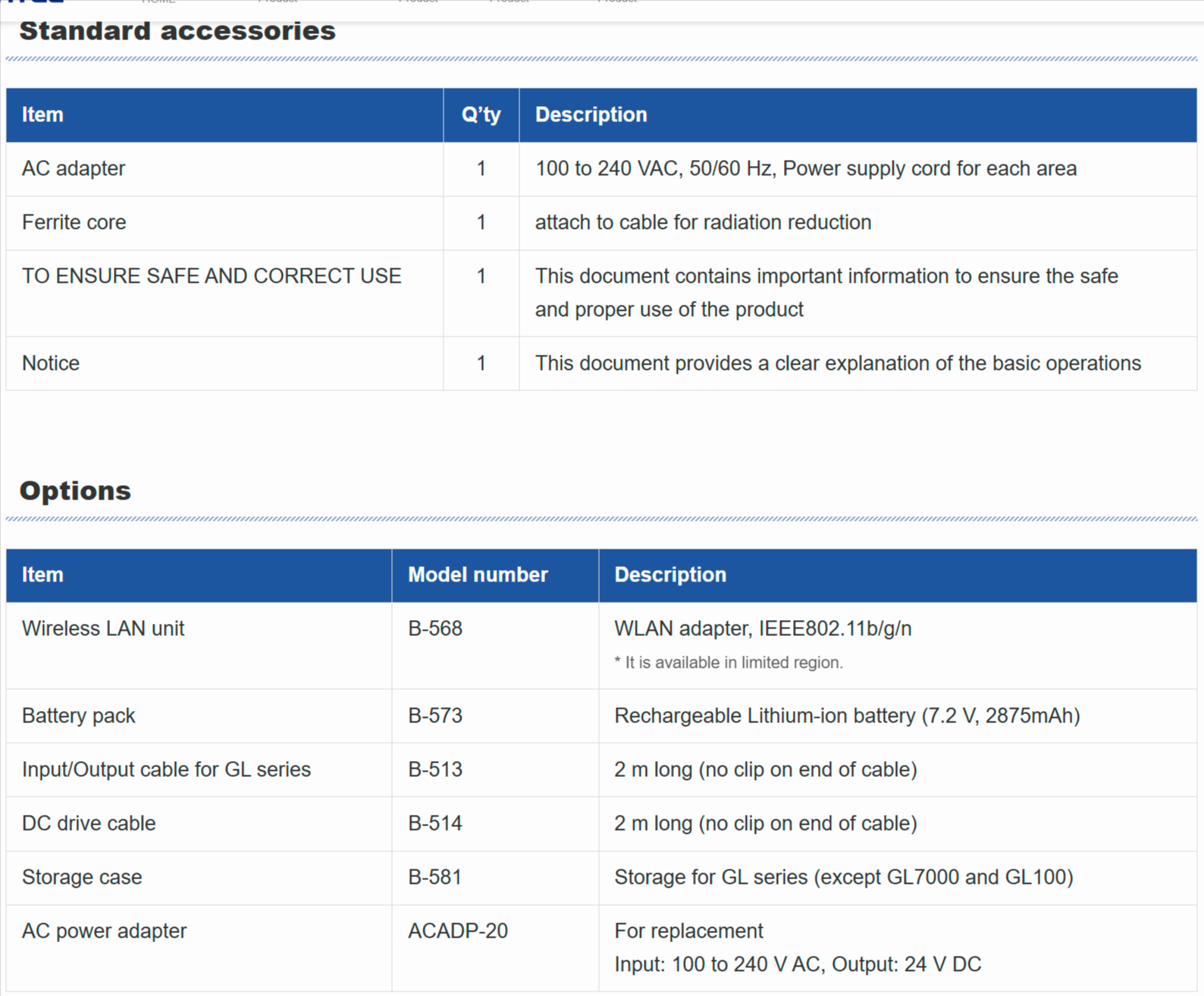
Task: Click the Item header in Standard accessories table
Action: click(42, 114)
